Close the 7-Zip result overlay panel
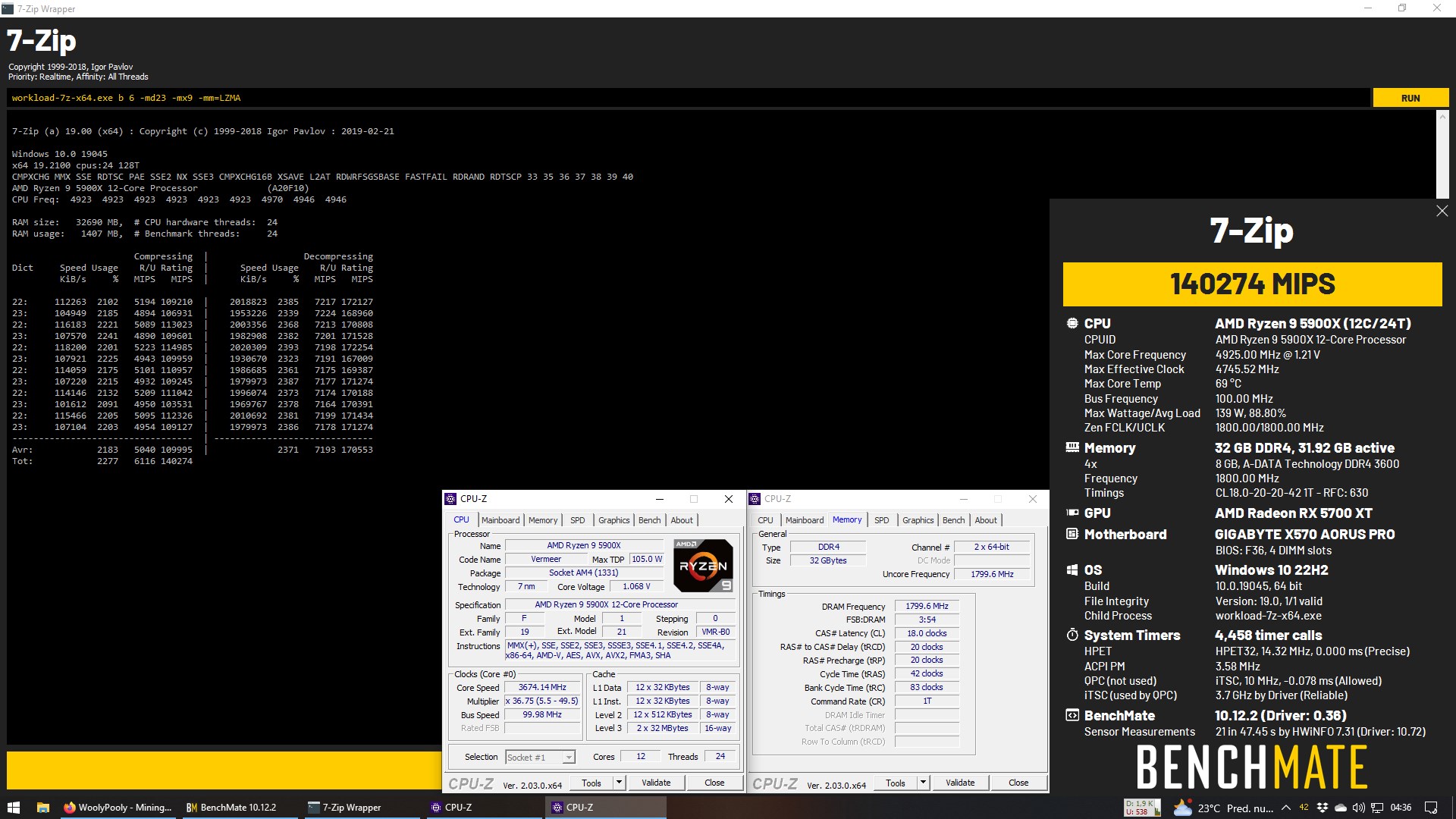The width and height of the screenshot is (1456, 819). 1442,211
